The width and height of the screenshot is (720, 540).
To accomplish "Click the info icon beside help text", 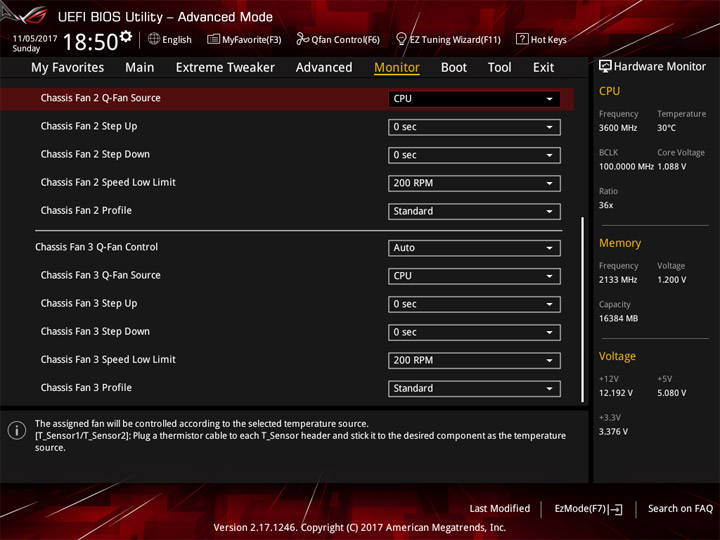I will [x=17, y=431].
